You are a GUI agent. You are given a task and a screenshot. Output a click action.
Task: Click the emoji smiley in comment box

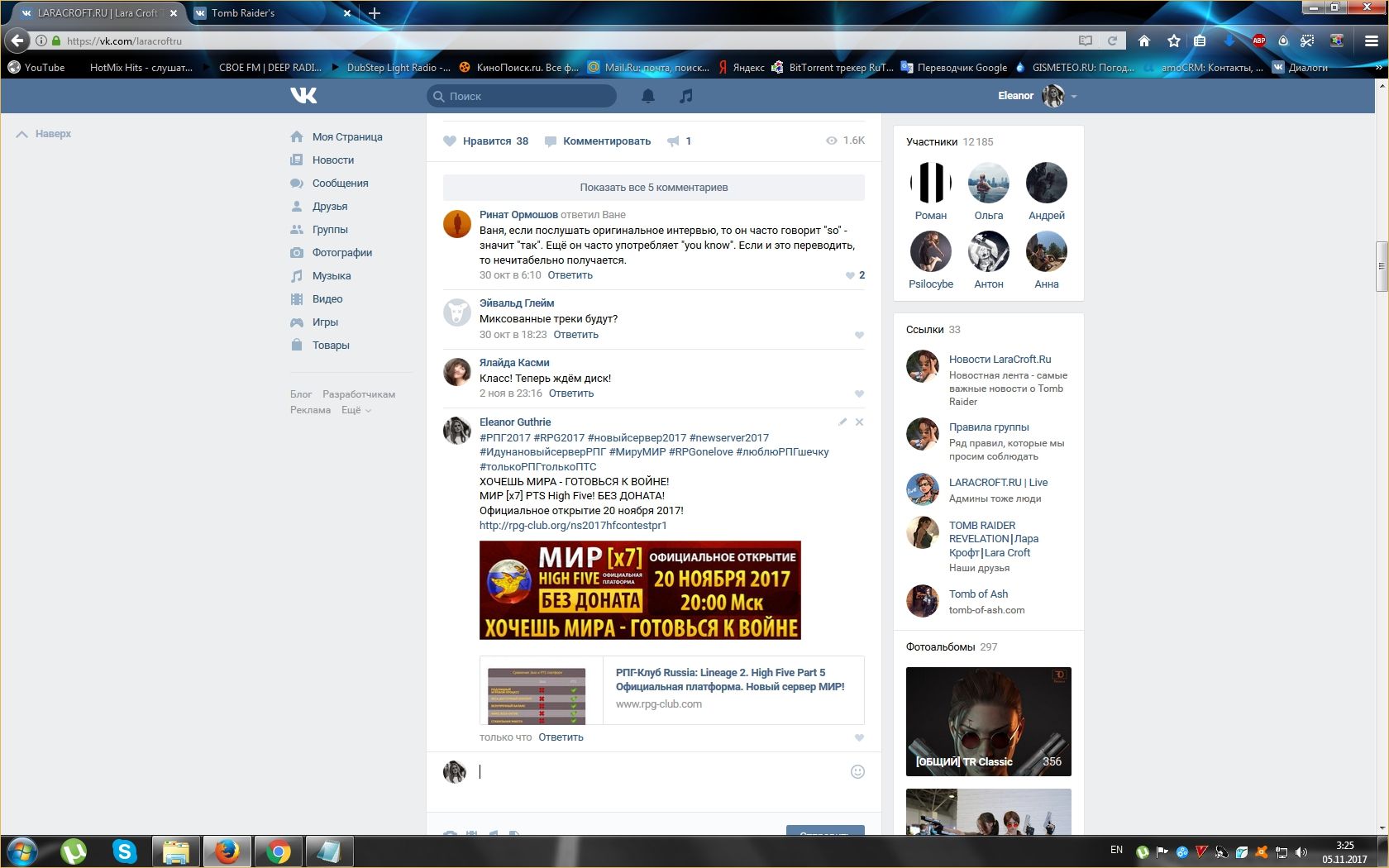tap(857, 771)
